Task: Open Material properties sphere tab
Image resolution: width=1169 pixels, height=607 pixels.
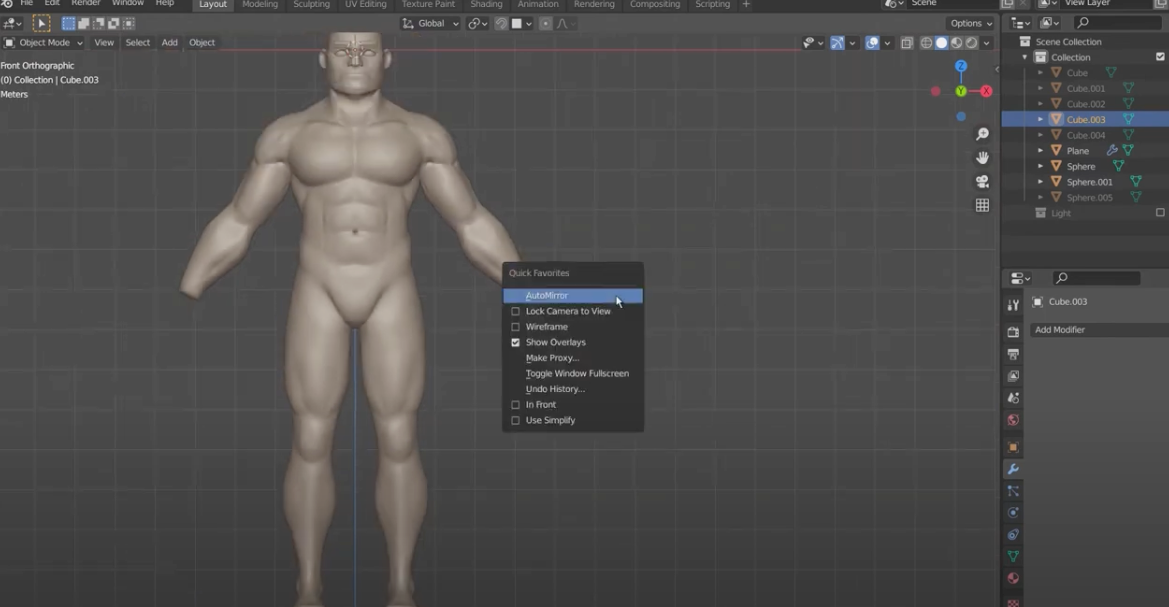Action: [1013, 578]
